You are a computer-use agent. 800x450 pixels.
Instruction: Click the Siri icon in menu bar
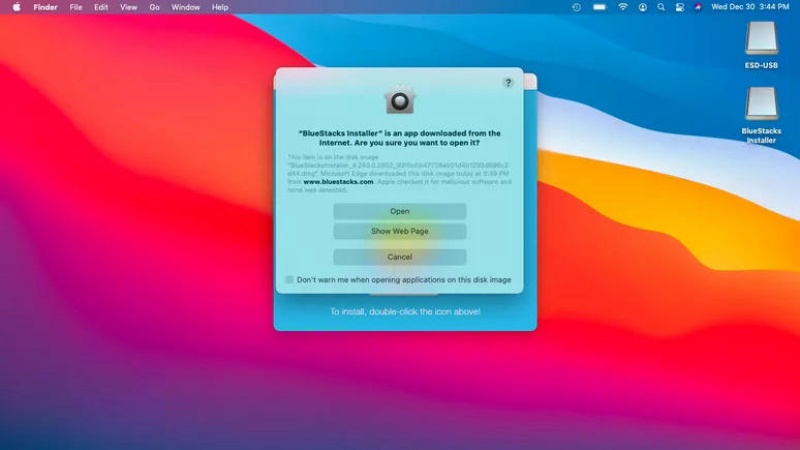(698, 7)
